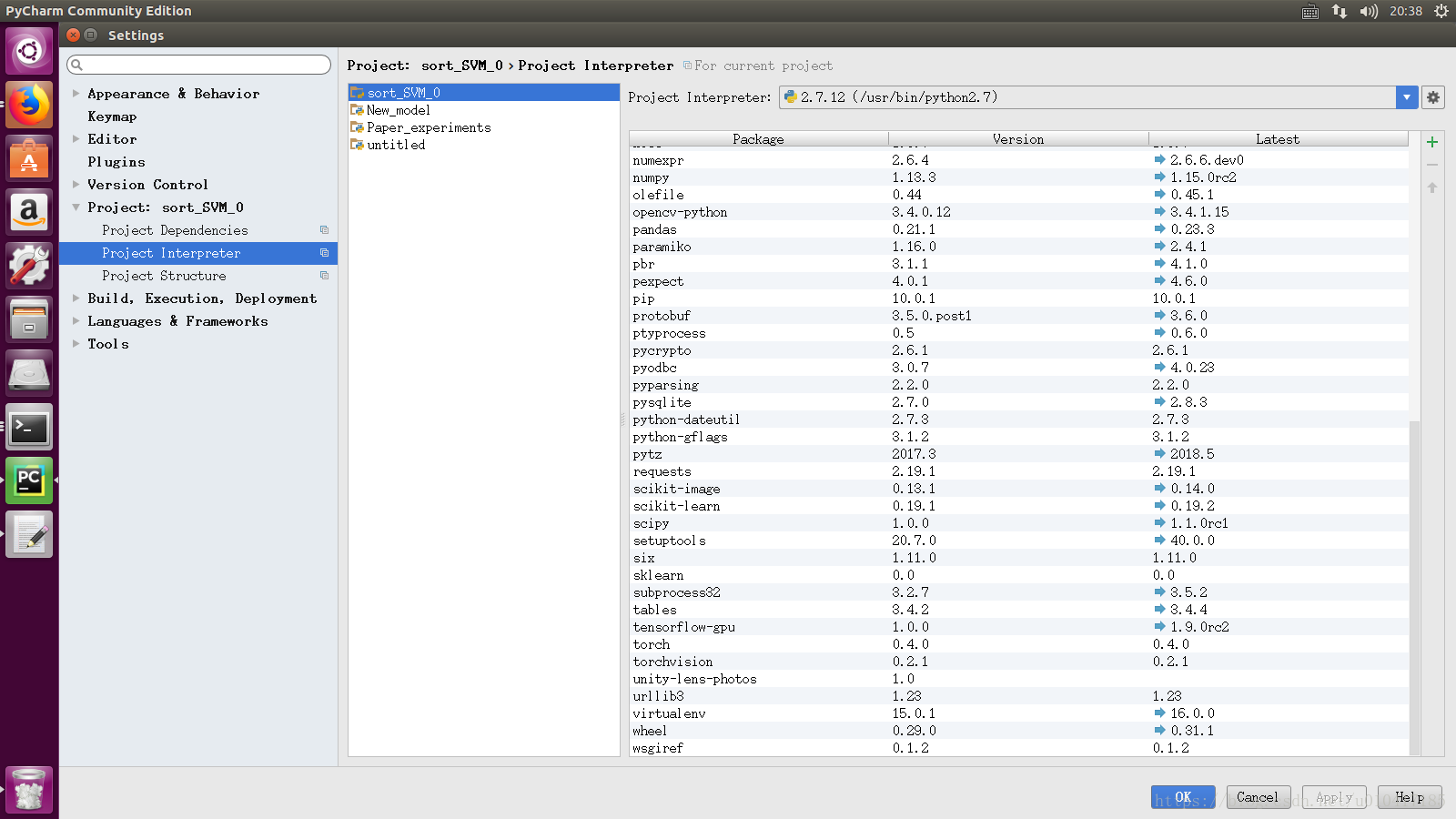This screenshot has width=1456, height=819.
Task: Open the keyboard indicator in top bar
Action: pyautogui.click(x=1310, y=11)
